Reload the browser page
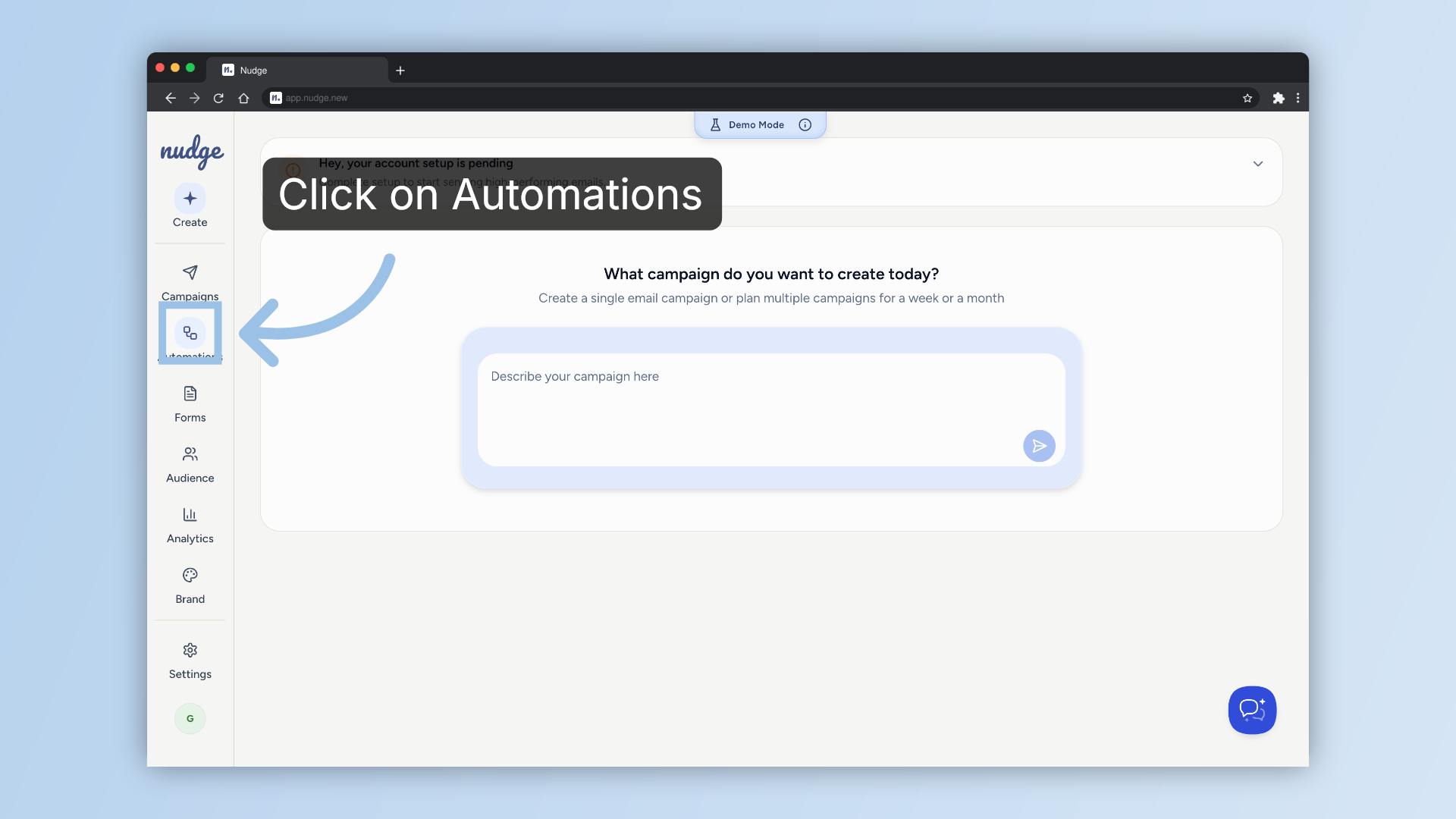The image size is (1456, 819). tap(218, 98)
